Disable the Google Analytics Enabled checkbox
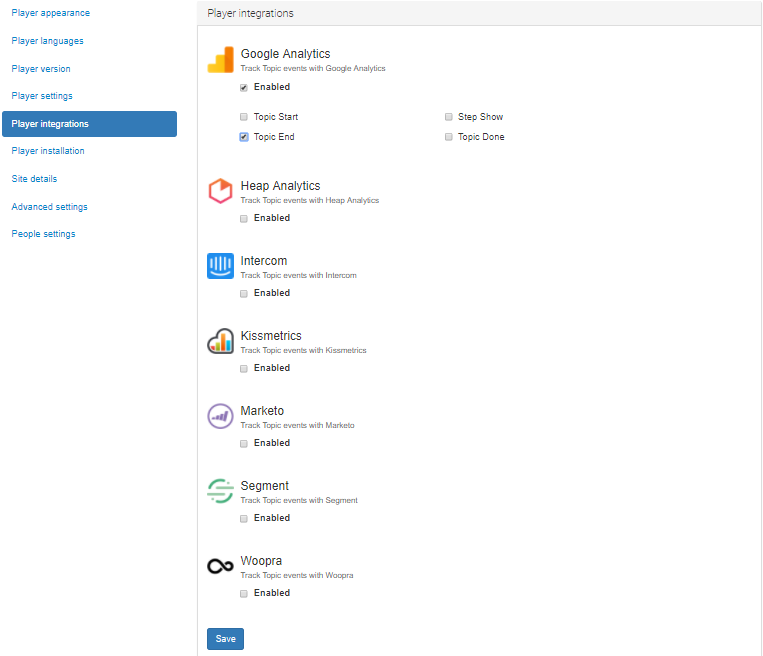763x656 pixels. pos(244,88)
